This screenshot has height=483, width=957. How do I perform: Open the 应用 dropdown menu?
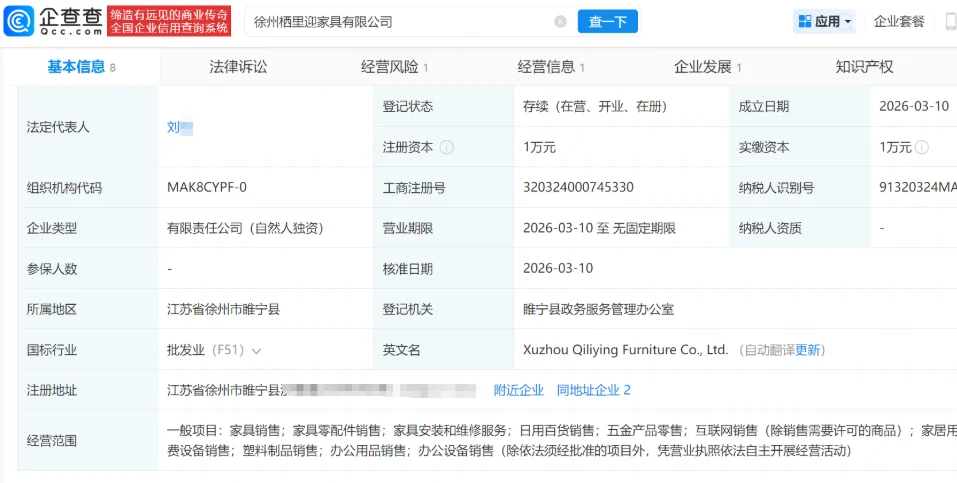[825, 22]
